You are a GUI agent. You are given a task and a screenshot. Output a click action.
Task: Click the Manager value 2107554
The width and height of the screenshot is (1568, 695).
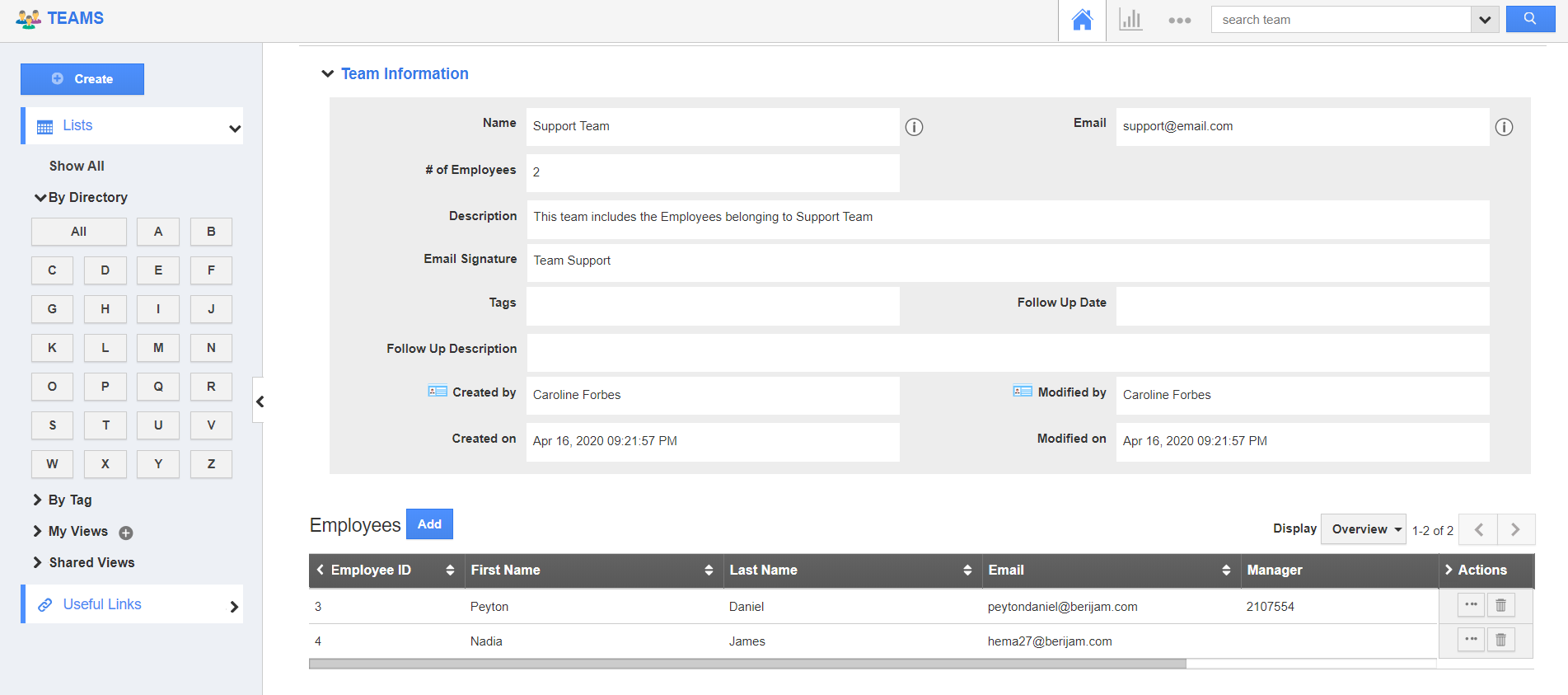(1270, 607)
